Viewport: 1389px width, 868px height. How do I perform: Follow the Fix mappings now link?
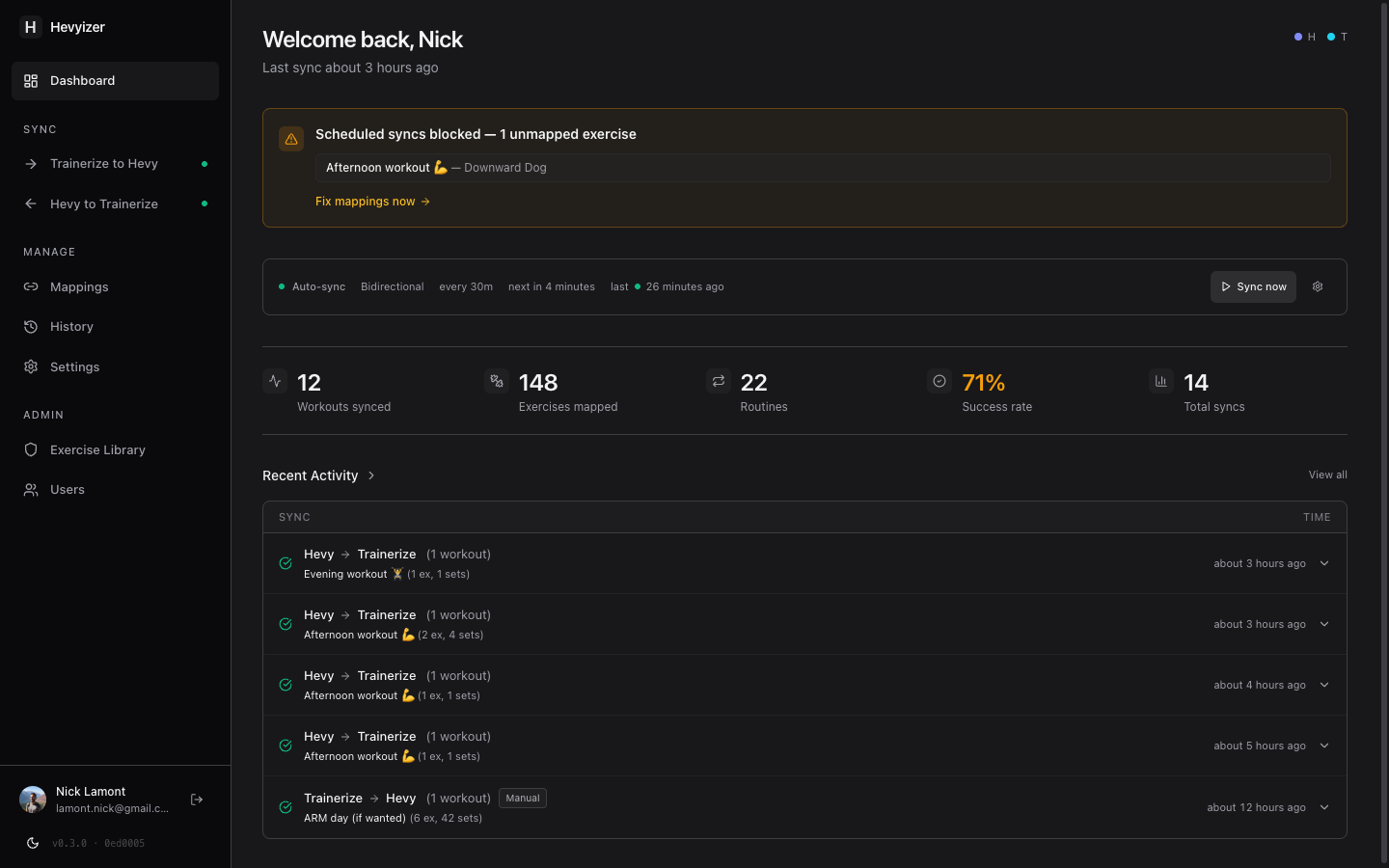pos(372,202)
